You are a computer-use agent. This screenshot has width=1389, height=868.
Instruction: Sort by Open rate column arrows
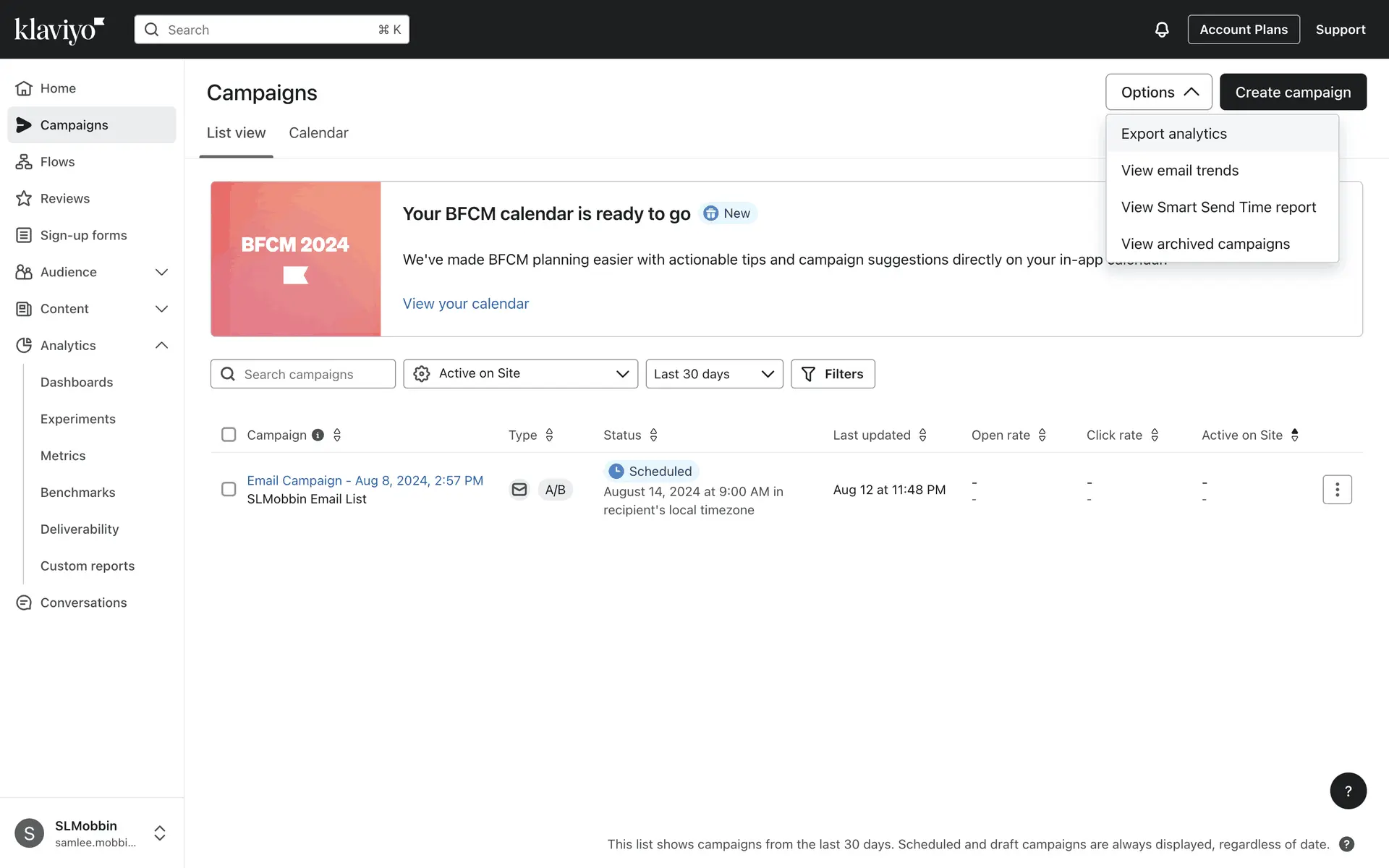tap(1042, 435)
